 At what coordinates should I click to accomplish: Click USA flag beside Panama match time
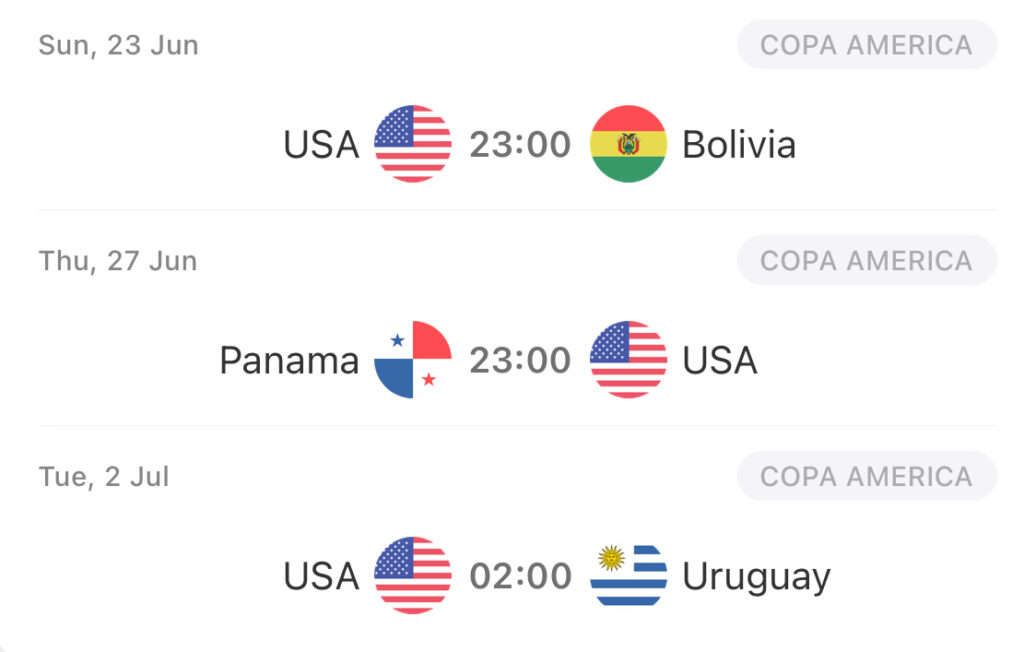(628, 359)
